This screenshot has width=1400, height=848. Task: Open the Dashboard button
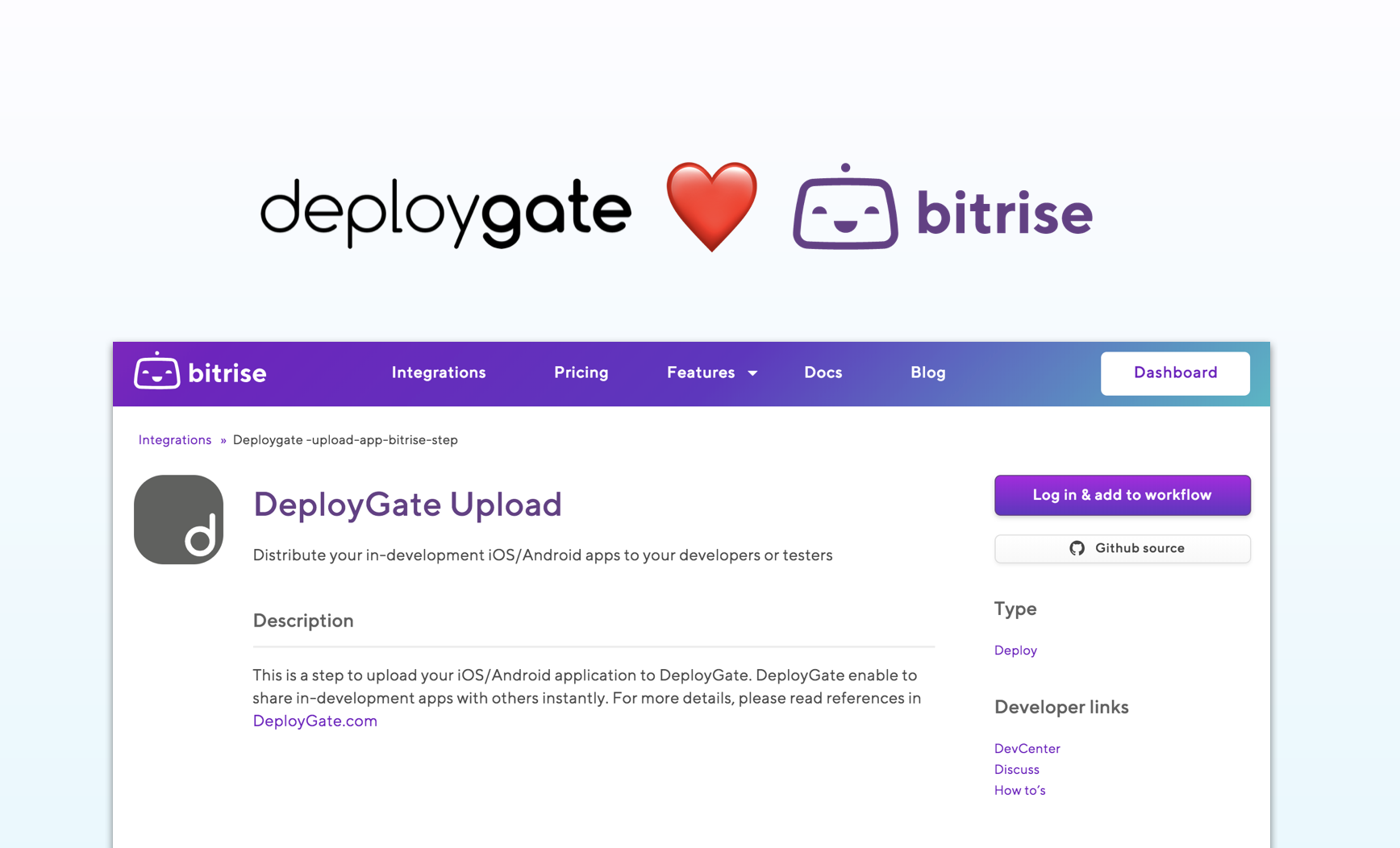tap(1175, 373)
